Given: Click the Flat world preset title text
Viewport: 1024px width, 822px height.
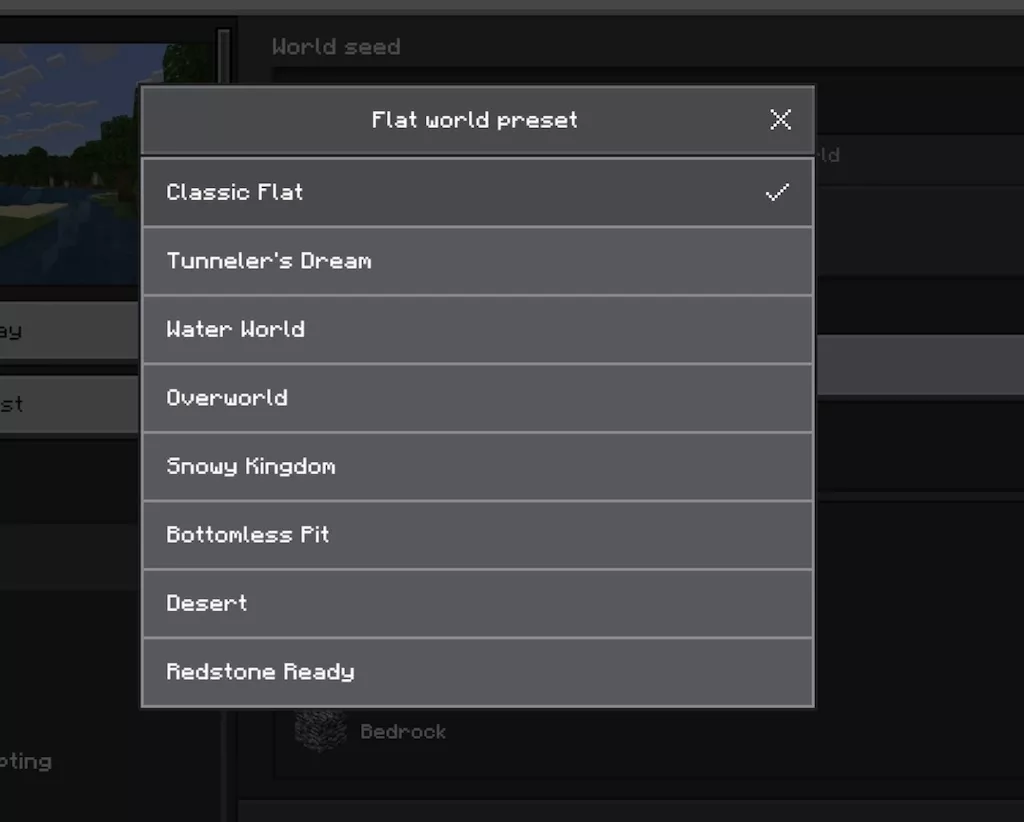Looking at the screenshot, I should click(x=474, y=120).
